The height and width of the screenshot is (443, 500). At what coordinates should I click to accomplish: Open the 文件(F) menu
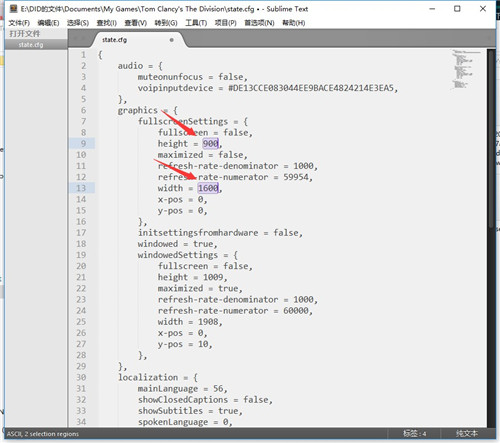pos(19,23)
